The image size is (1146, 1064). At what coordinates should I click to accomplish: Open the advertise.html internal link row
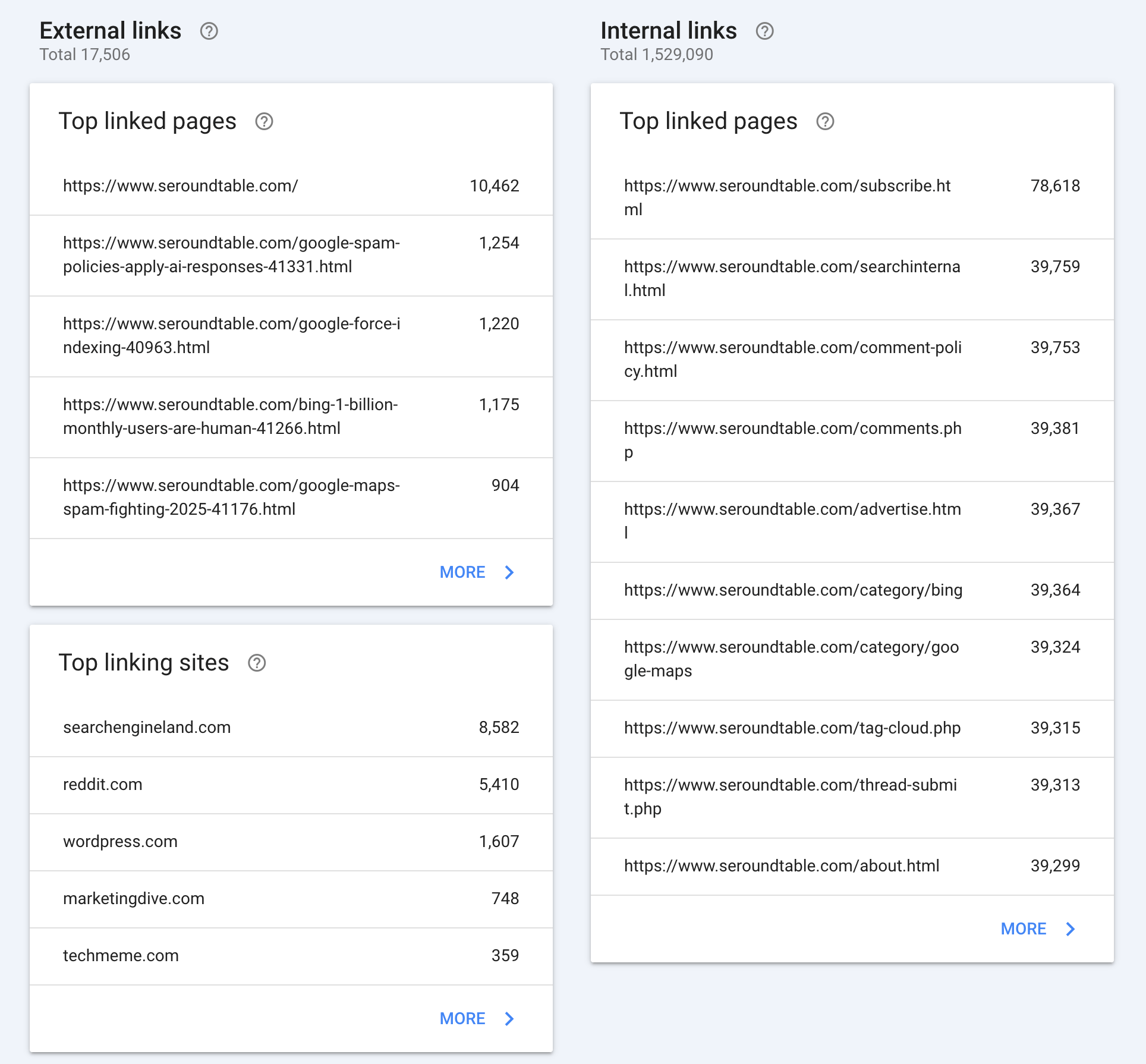coord(852,521)
